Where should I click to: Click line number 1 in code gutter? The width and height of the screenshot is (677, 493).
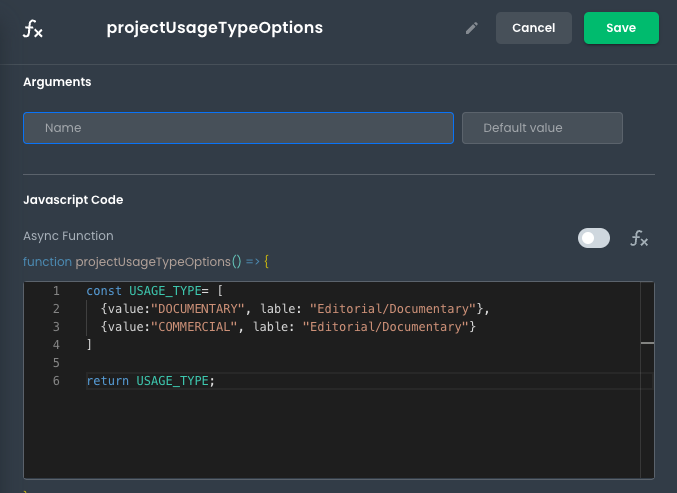pos(56,291)
